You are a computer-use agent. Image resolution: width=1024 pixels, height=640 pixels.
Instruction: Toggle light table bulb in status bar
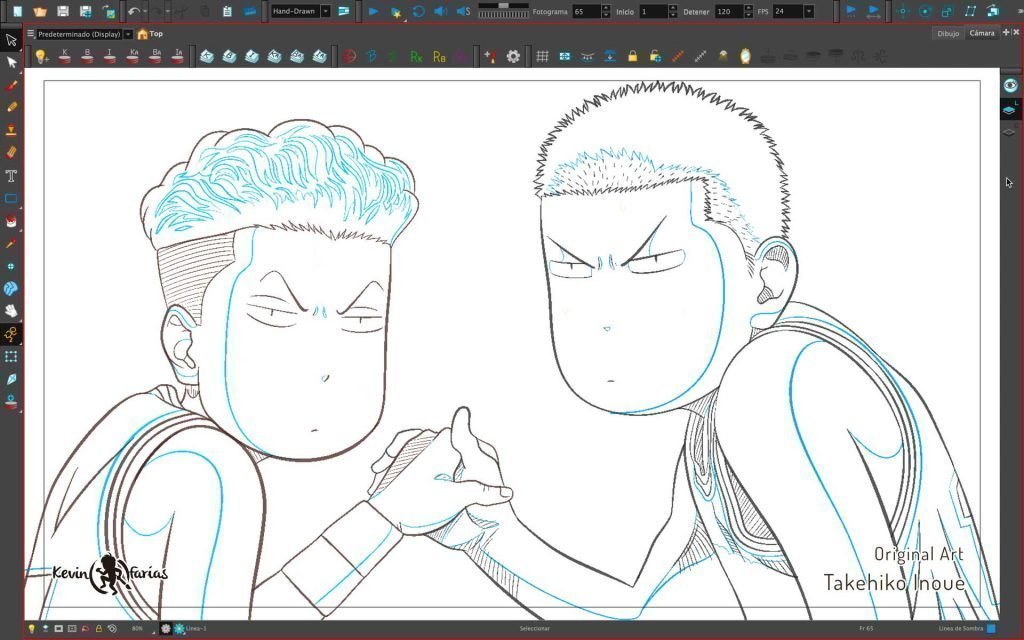[31, 629]
